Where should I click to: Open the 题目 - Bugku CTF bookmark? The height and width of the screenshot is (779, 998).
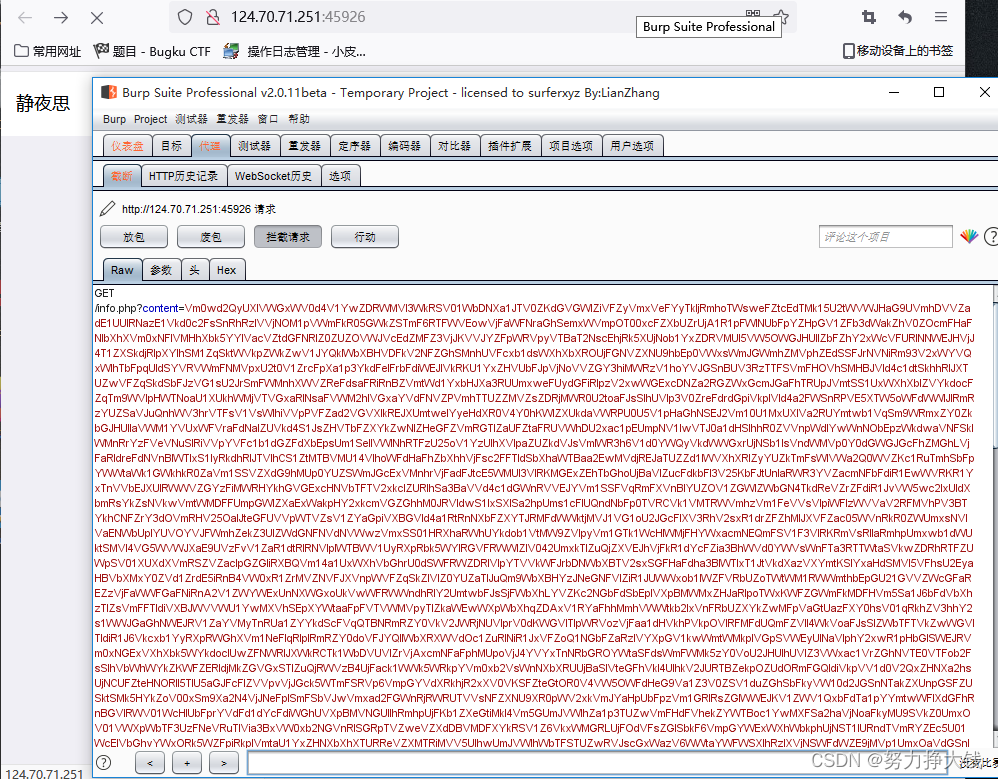pyautogui.click(x=151, y=51)
